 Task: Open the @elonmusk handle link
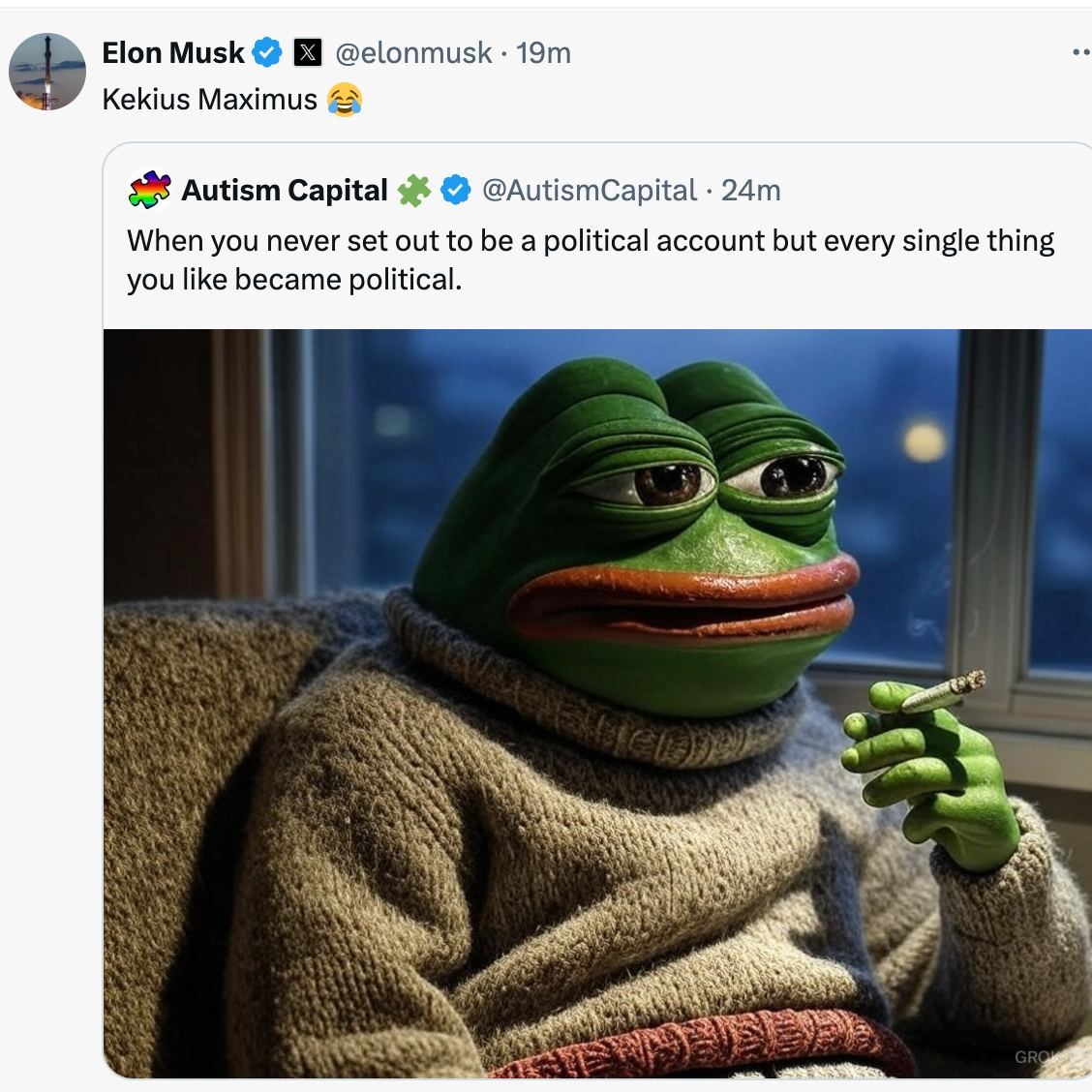pos(413,52)
